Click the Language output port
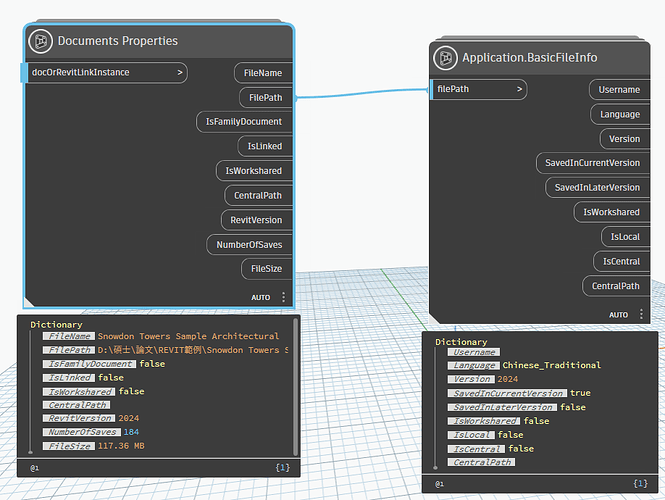665x500 pixels. point(620,115)
